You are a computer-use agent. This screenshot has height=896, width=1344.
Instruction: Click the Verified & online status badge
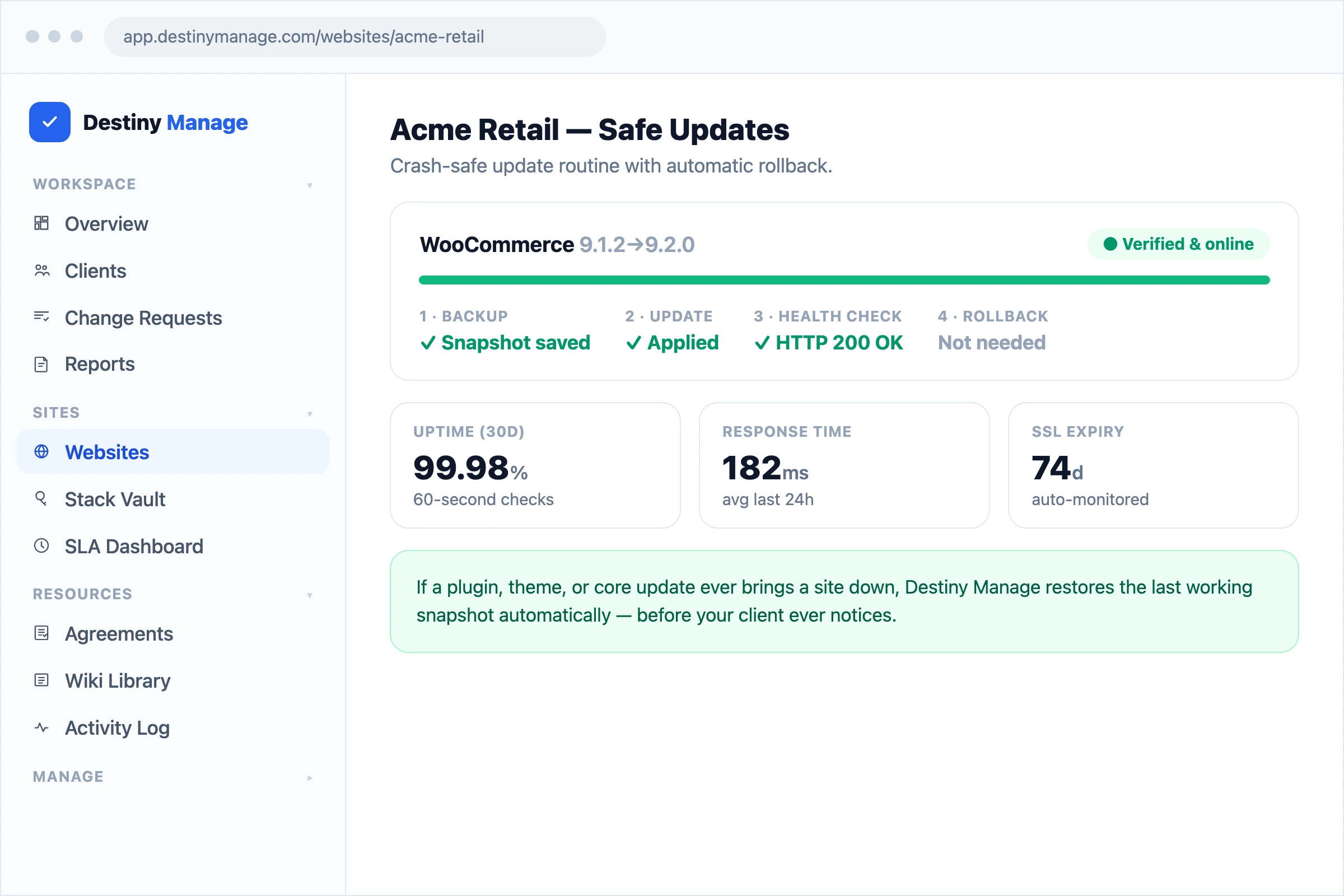click(x=1178, y=244)
